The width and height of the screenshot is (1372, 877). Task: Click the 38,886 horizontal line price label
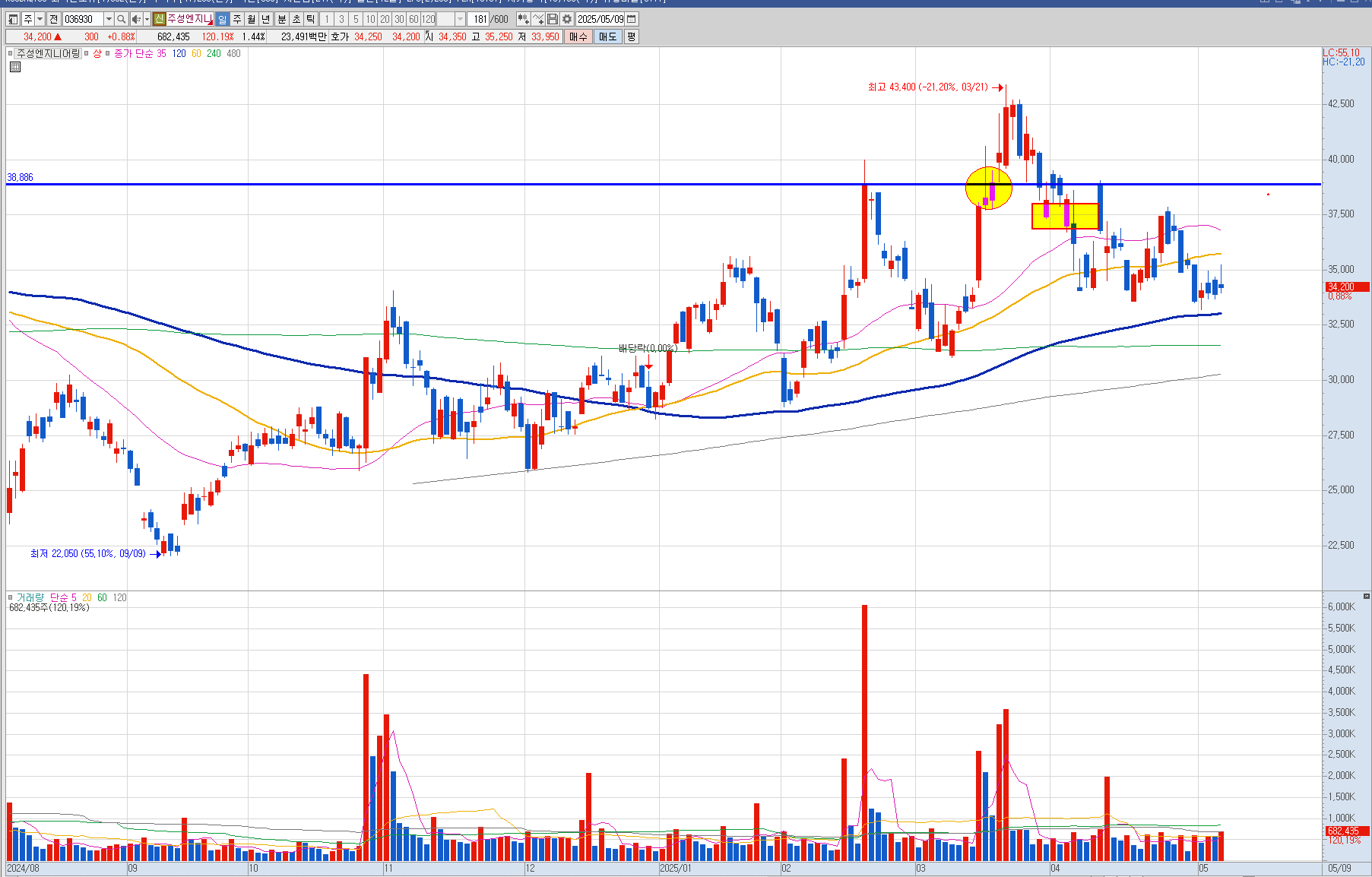pos(20,178)
